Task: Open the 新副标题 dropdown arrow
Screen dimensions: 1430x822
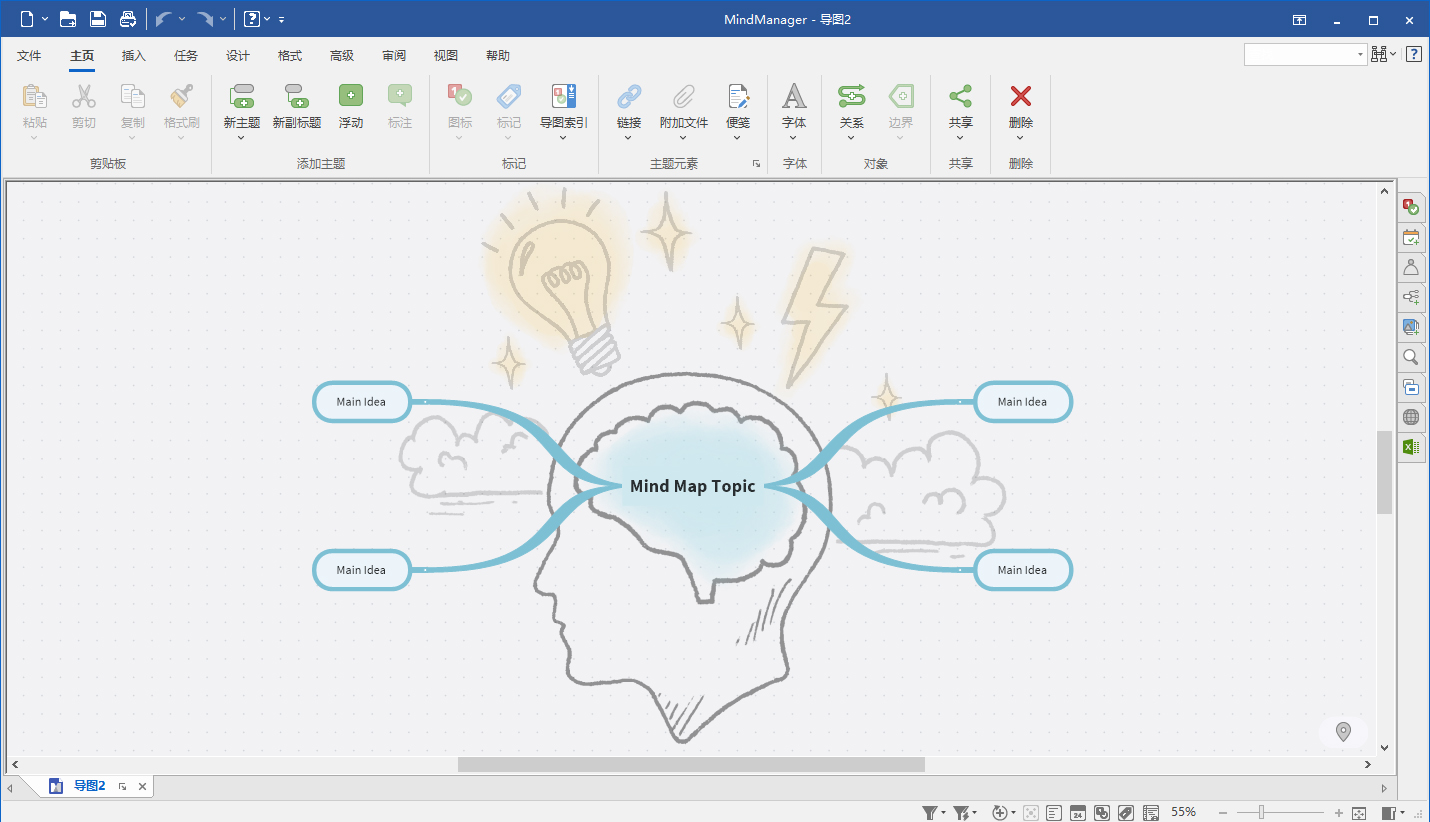Action: point(296,139)
